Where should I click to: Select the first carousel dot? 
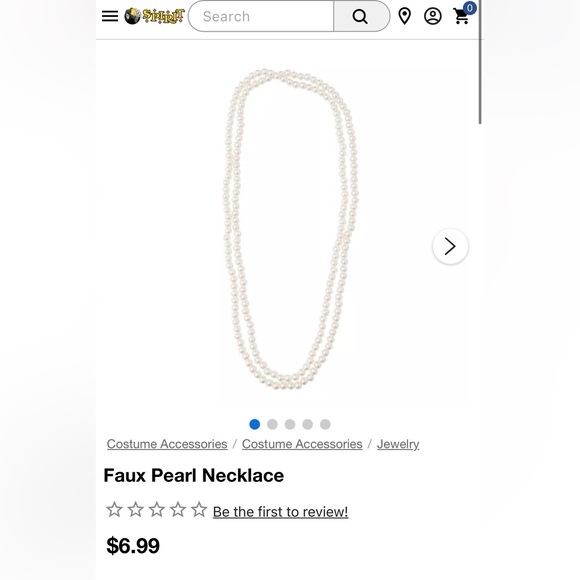(x=254, y=424)
